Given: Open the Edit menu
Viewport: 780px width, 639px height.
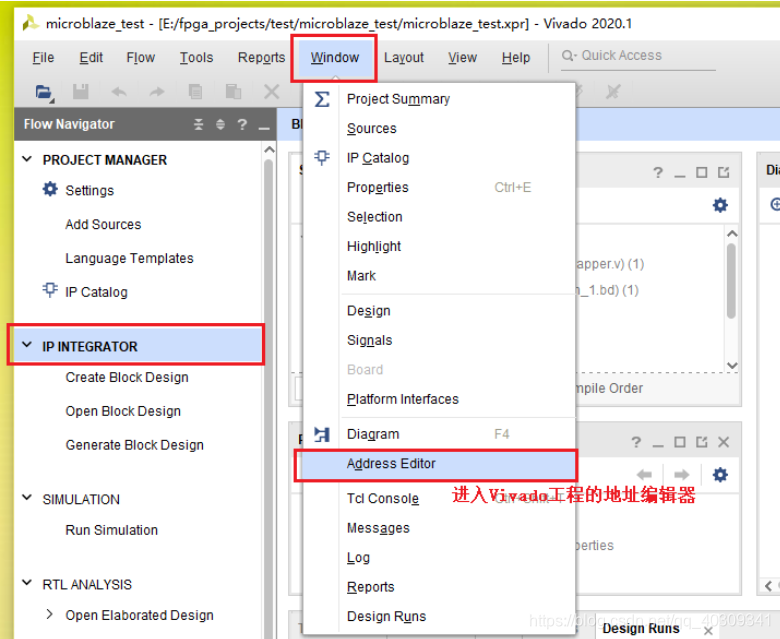Looking at the screenshot, I should [x=91, y=58].
